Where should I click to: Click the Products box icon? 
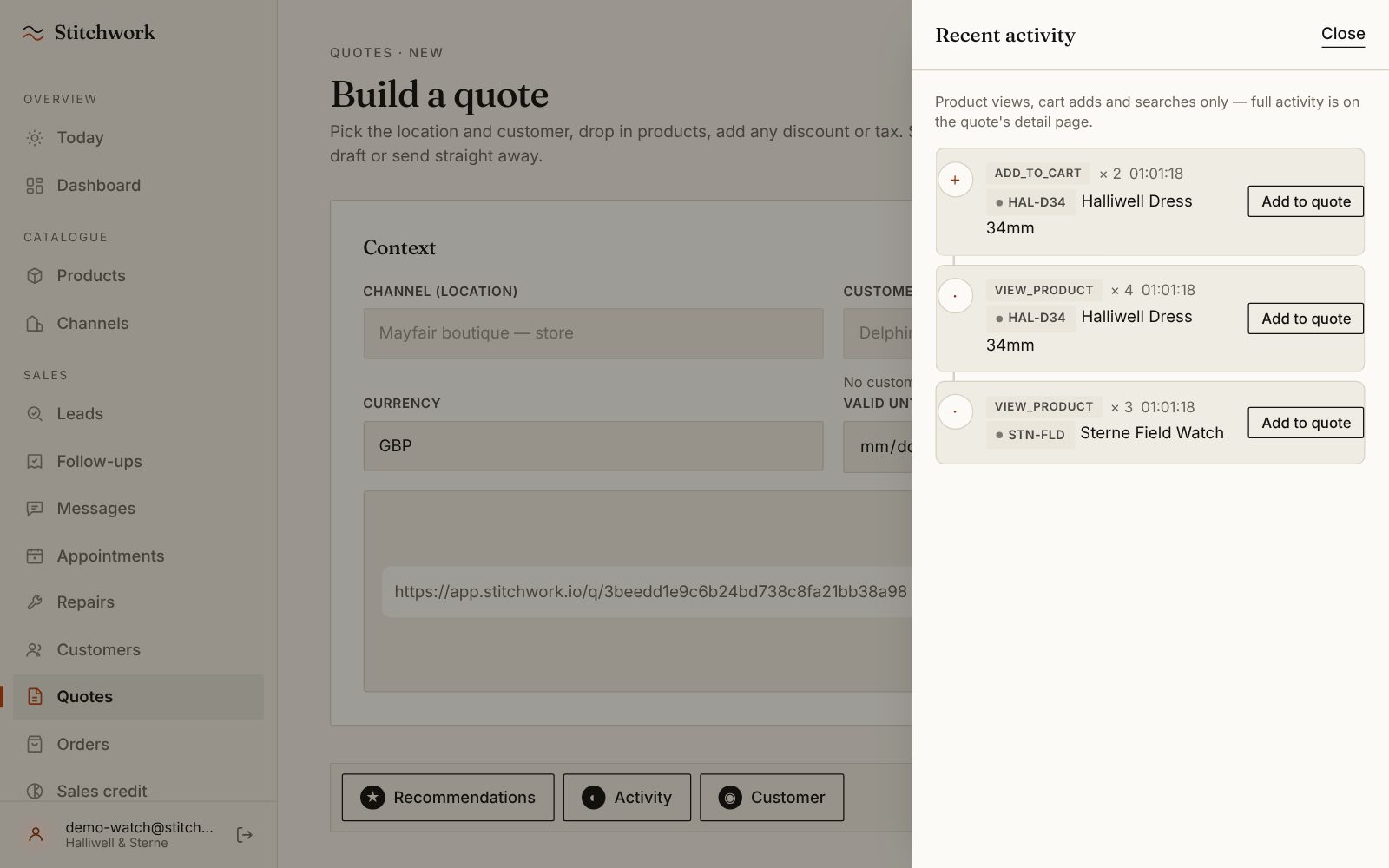pyautogui.click(x=35, y=276)
